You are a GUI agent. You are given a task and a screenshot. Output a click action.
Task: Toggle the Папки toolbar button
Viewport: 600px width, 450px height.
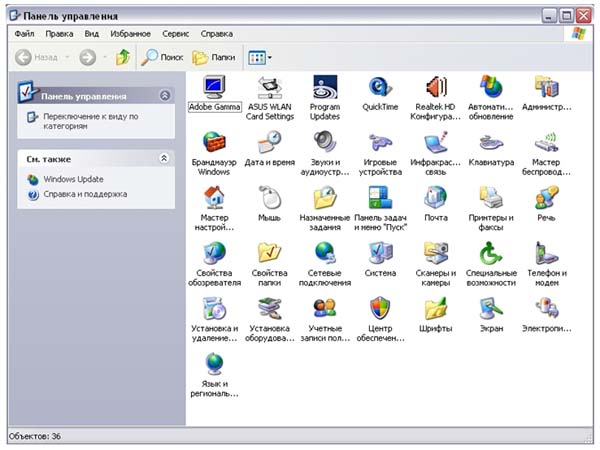(213, 58)
